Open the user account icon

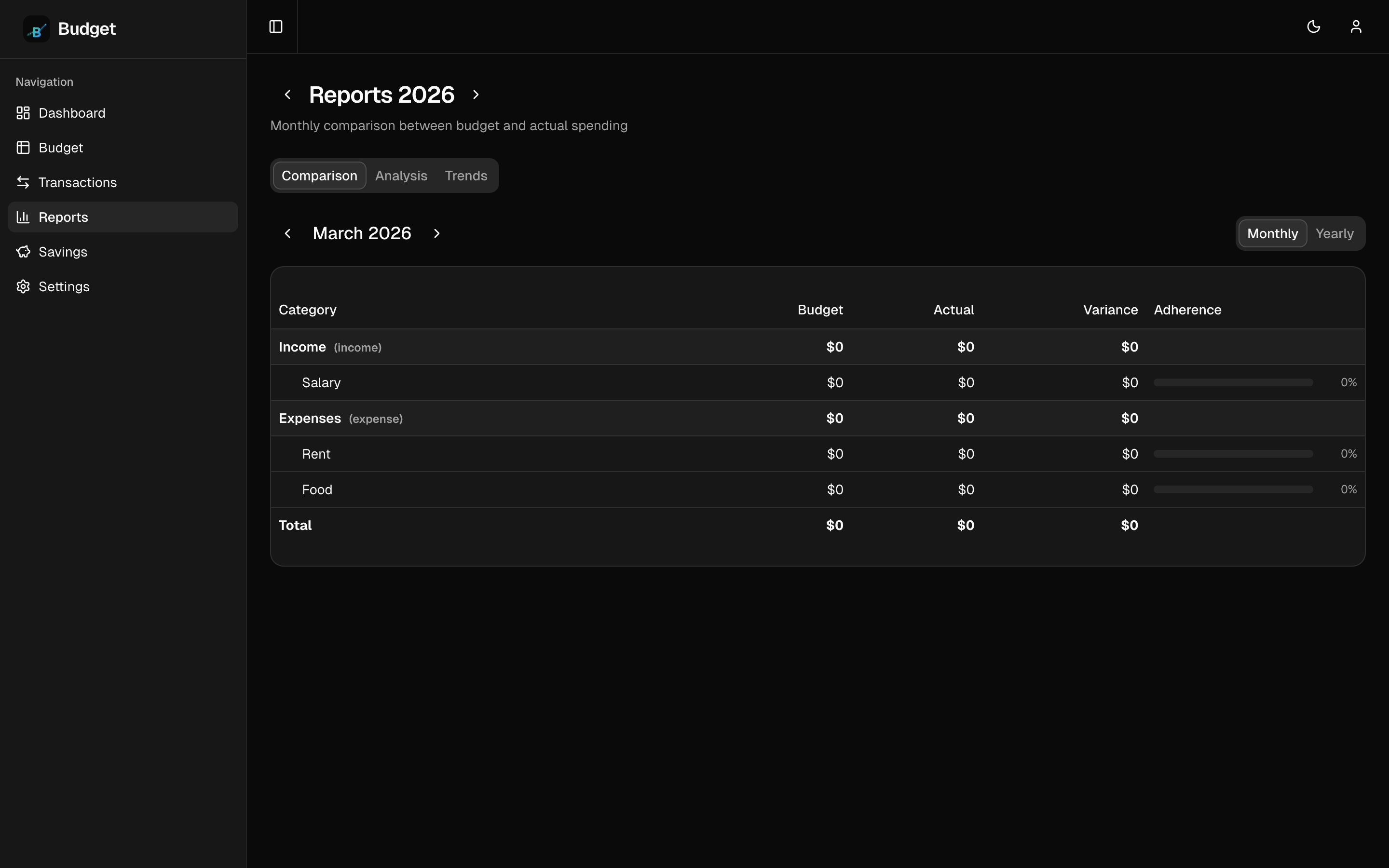point(1356,27)
